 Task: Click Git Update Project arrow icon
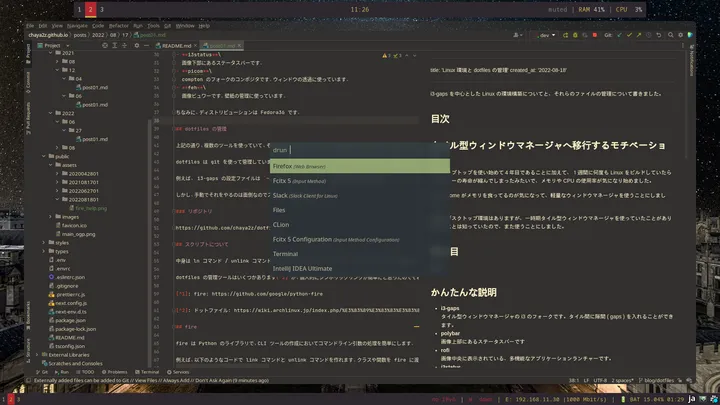point(619,35)
